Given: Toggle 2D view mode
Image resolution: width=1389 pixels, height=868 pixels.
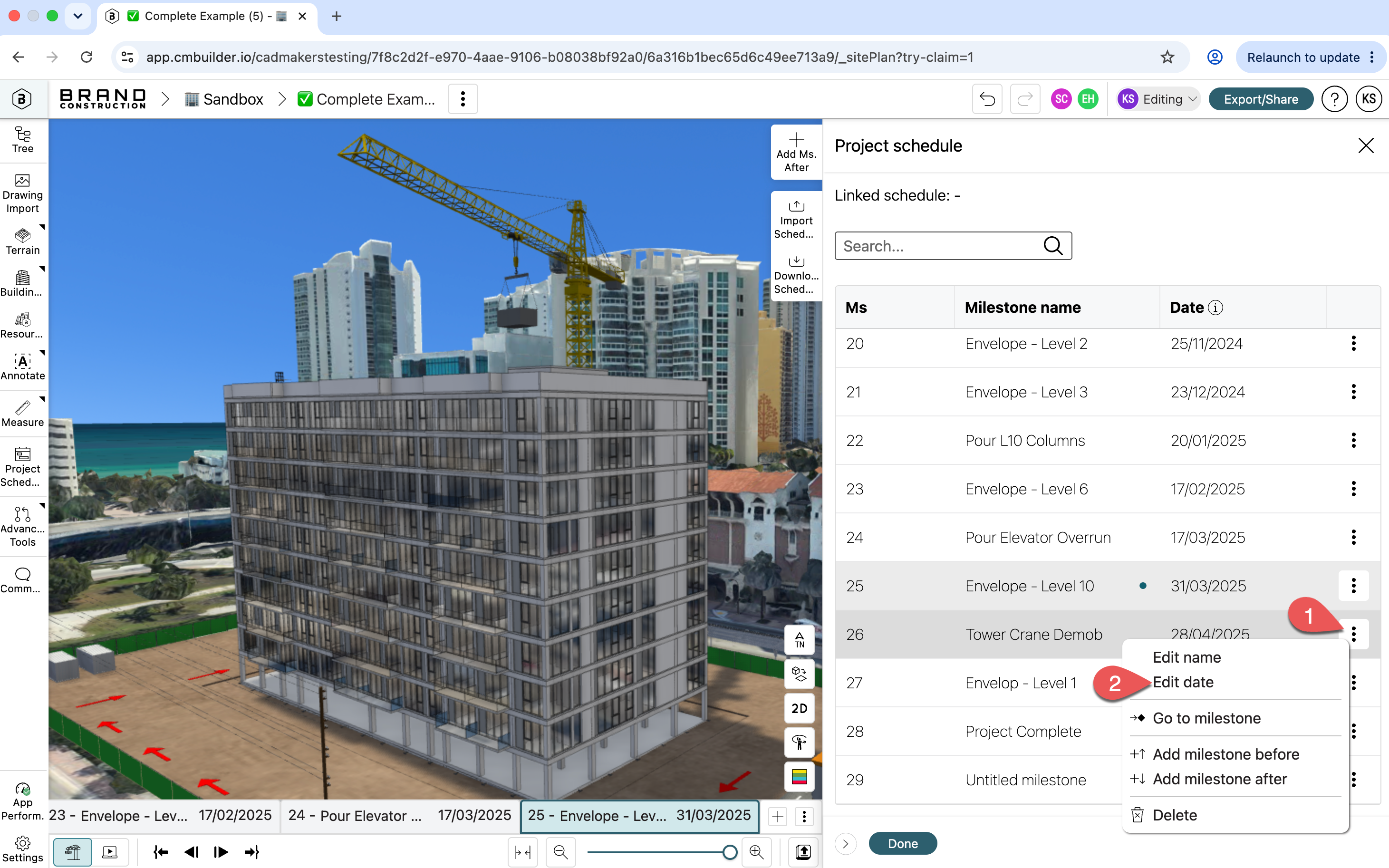Looking at the screenshot, I should (800, 708).
